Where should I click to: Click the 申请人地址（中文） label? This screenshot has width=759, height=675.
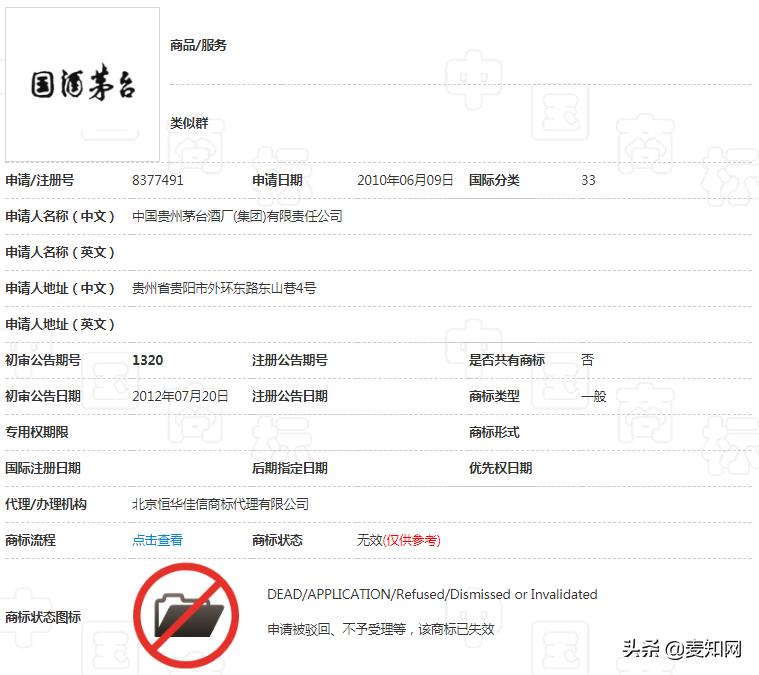[60, 288]
